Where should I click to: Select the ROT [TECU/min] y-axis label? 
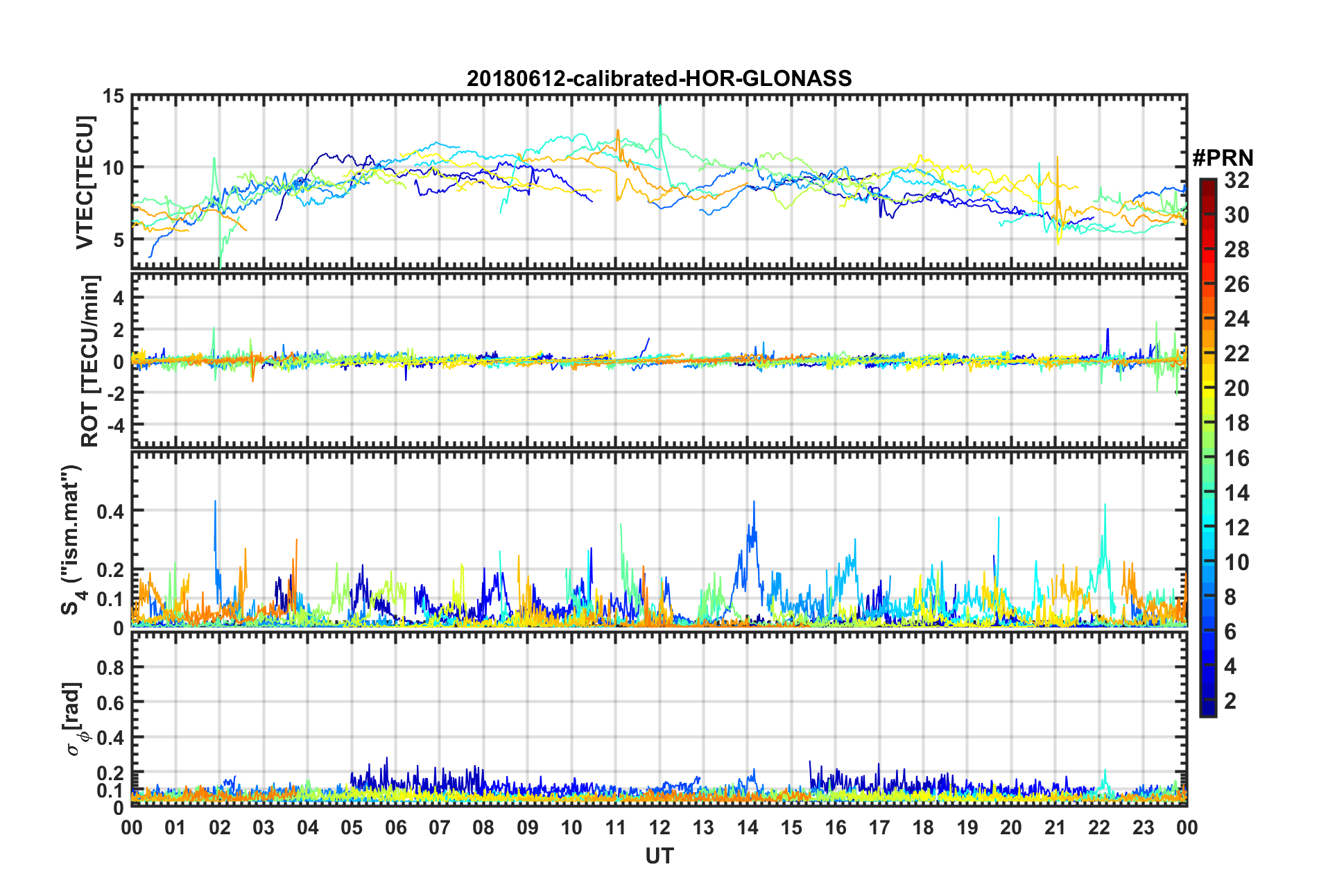[x=90, y=361]
